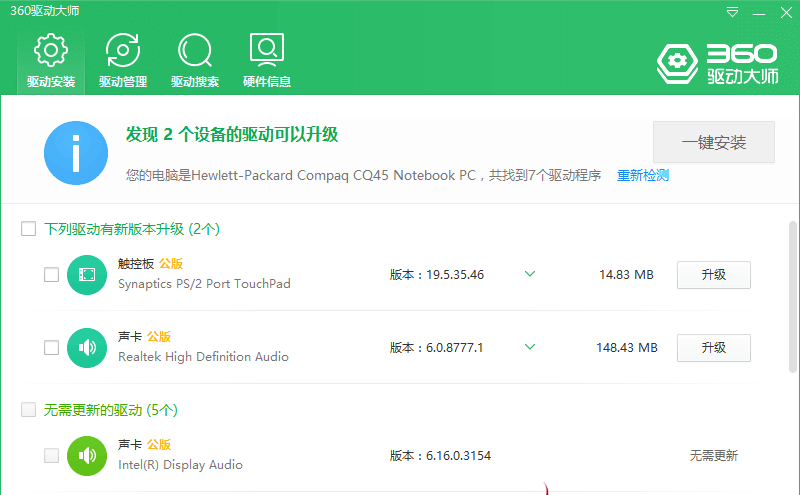Screen dimensions: 800x495
Task: Click the Synaptics touchpad device icon
Action: coord(87,275)
